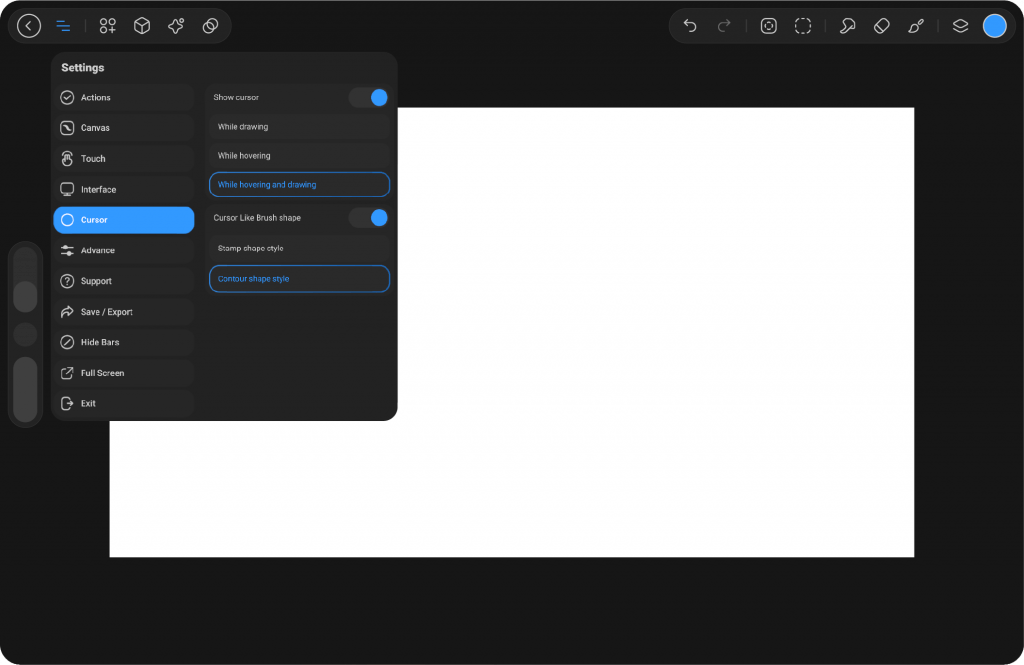Screen dimensions: 1024x665
Task: Select While drawing option
Action: [x=299, y=127]
